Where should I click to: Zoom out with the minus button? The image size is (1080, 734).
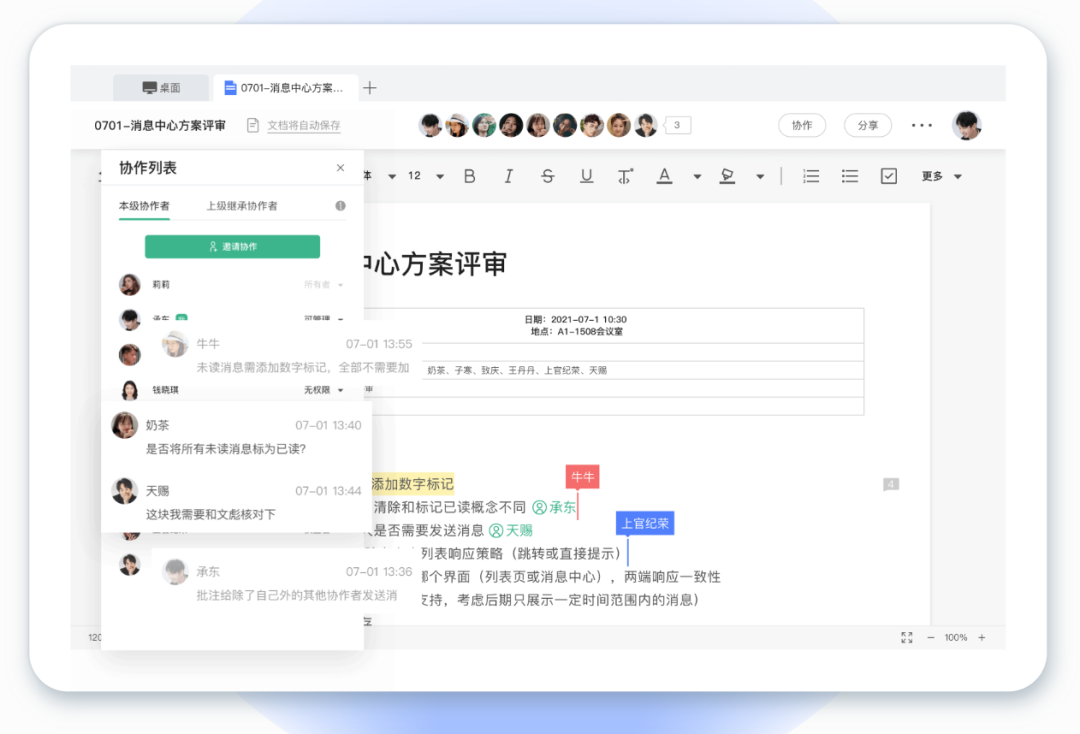coord(931,638)
